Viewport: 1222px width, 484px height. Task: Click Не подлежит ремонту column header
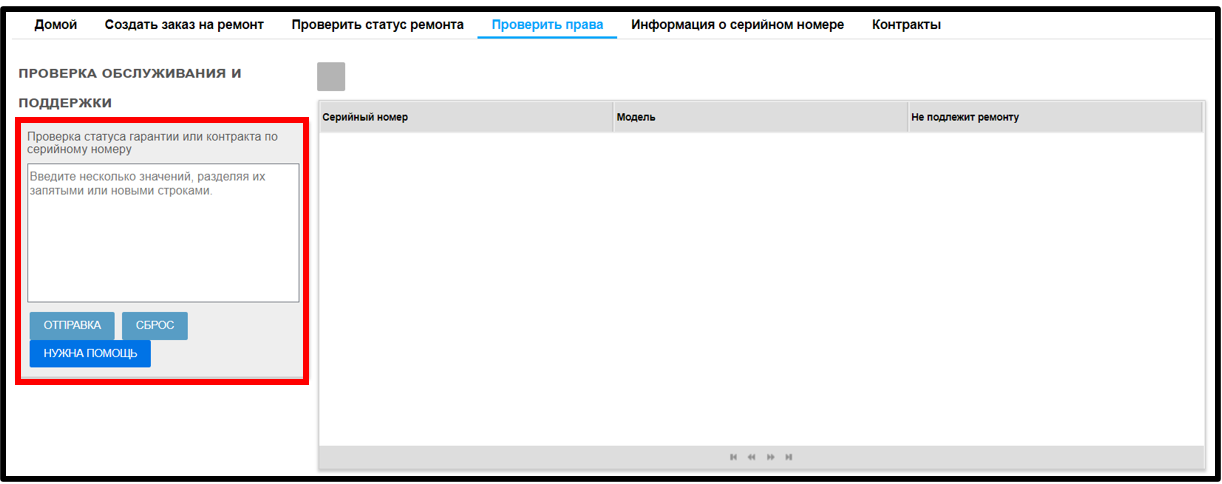tap(1054, 117)
